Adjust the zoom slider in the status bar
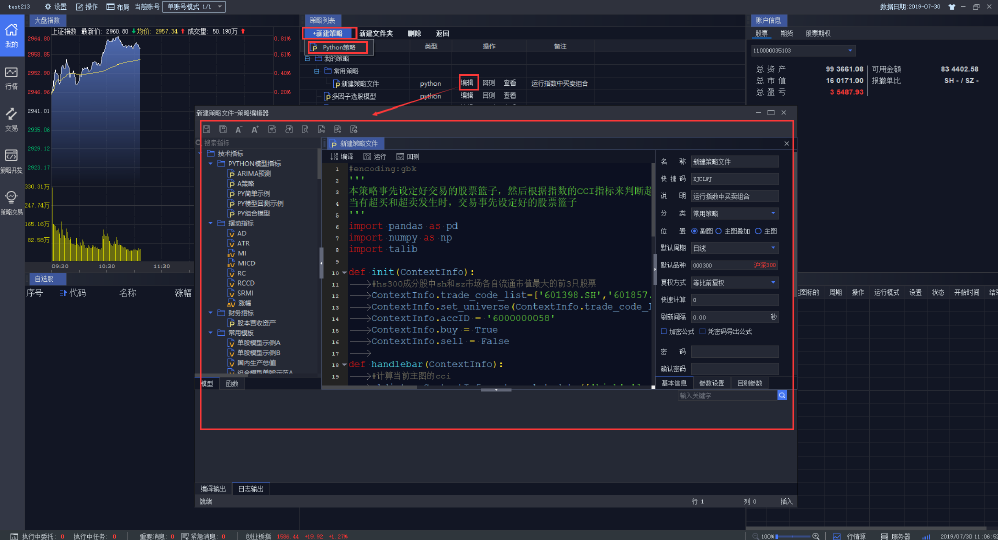Screen dimensions: 998x540 pyautogui.click(x=793, y=536)
